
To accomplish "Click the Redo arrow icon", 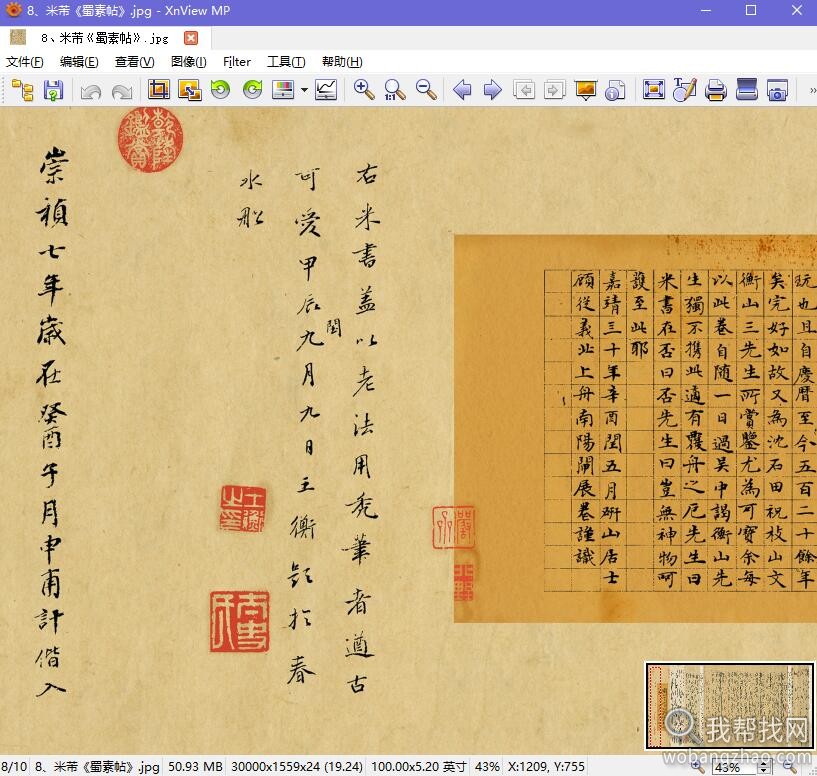I will (x=122, y=91).
